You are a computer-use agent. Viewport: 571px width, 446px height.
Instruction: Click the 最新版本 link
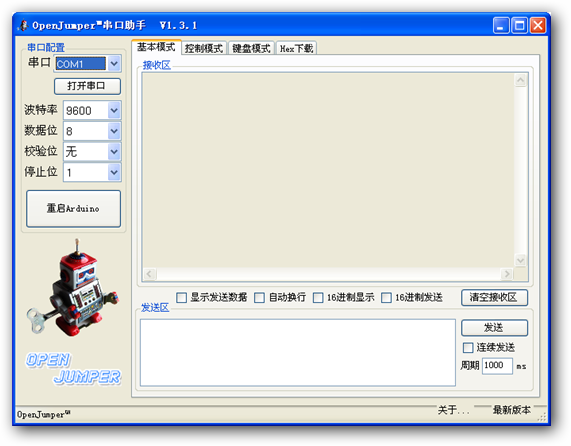coord(512,410)
